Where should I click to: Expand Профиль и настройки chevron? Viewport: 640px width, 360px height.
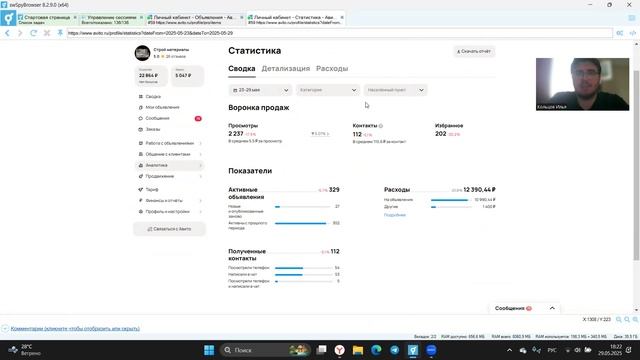point(200,212)
